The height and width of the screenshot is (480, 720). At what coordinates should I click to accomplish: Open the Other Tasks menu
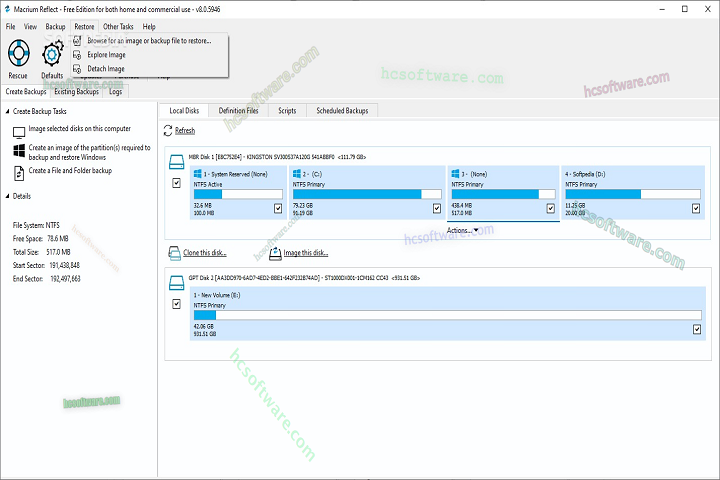pyautogui.click(x=118, y=27)
